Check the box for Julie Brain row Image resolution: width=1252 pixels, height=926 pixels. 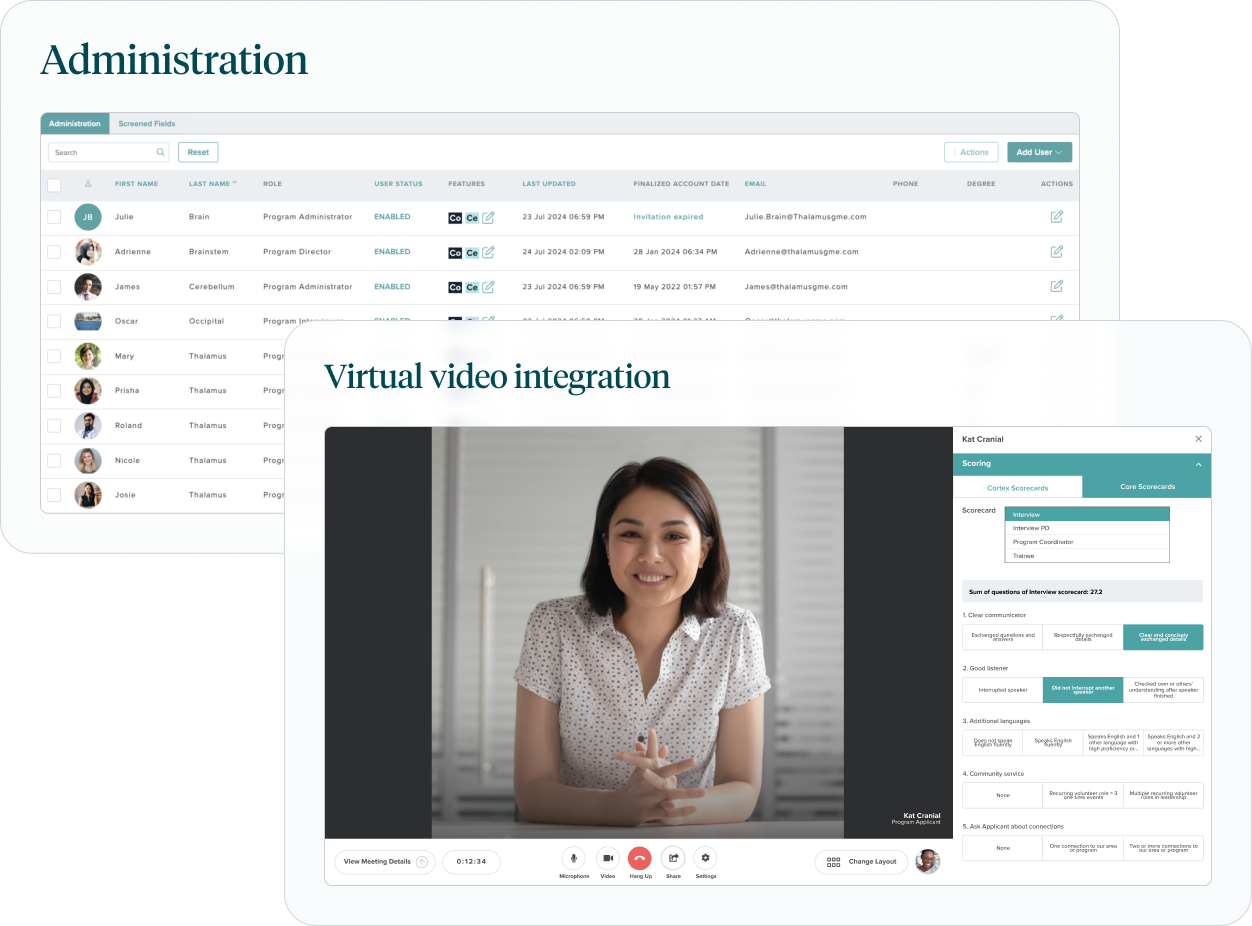[x=54, y=217]
